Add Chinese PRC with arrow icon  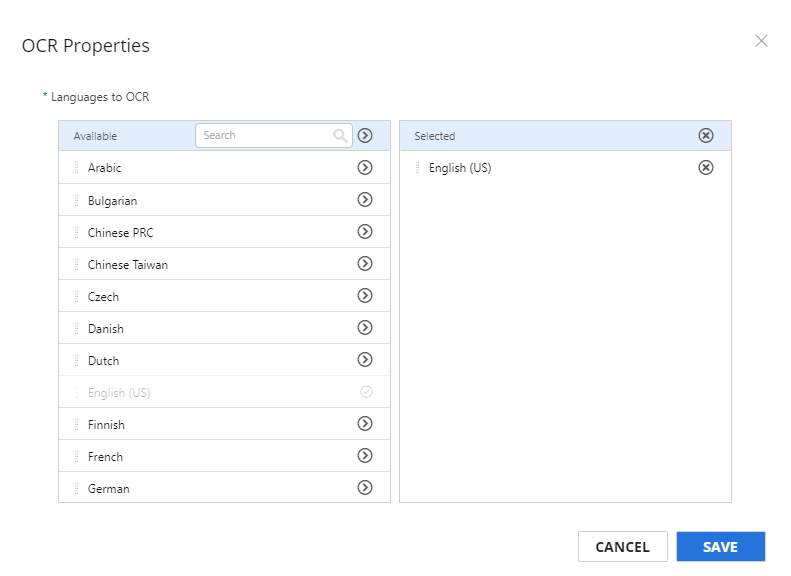(365, 232)
